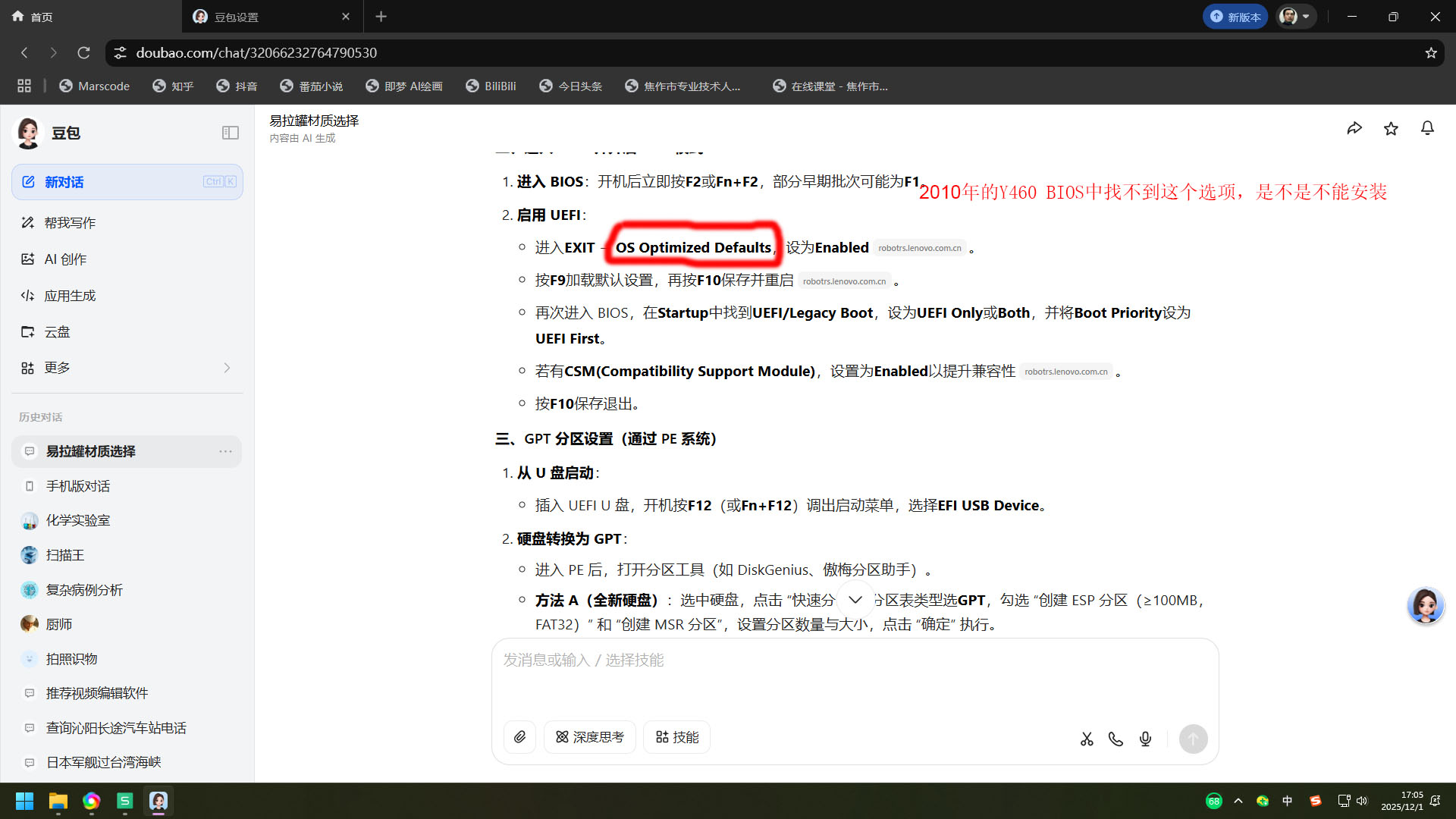Toggle 深度思考 deep thinking mode
The image size is (1456, 819).
pyautogui.click(x=590, y=737)
